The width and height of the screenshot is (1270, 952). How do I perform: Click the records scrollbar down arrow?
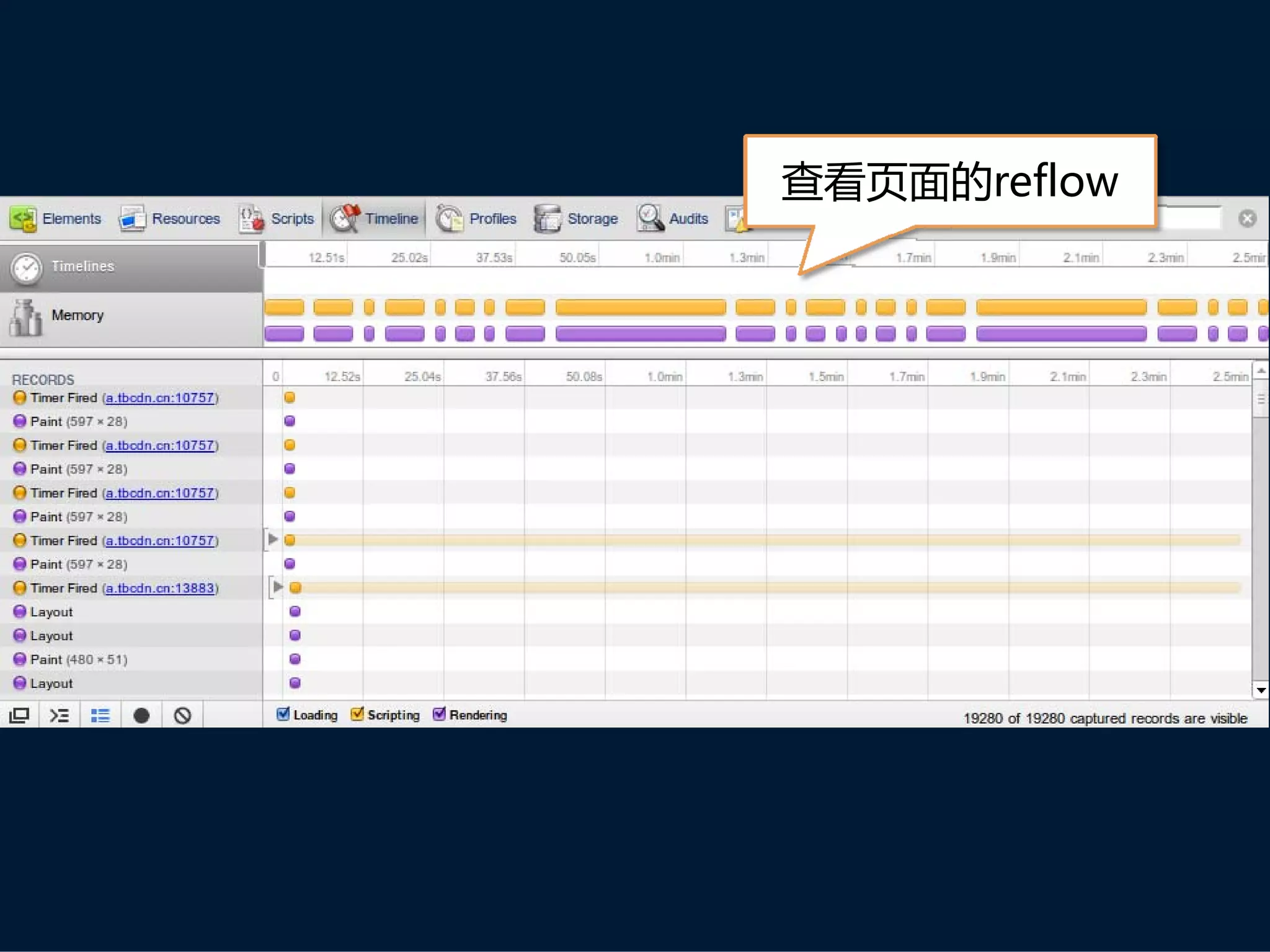pyautogui.click(x=1261, y=690)
